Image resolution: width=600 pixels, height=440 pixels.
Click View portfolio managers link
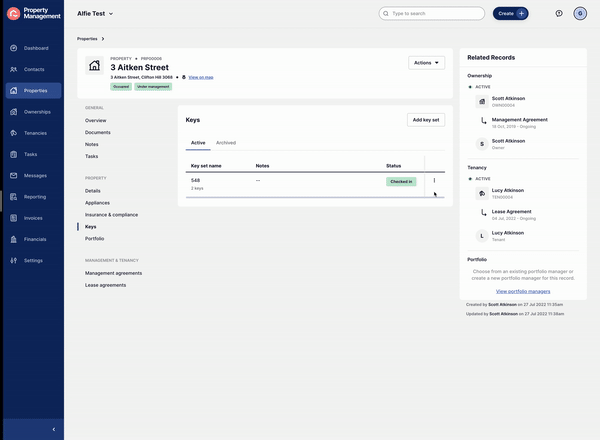point(523,291)
